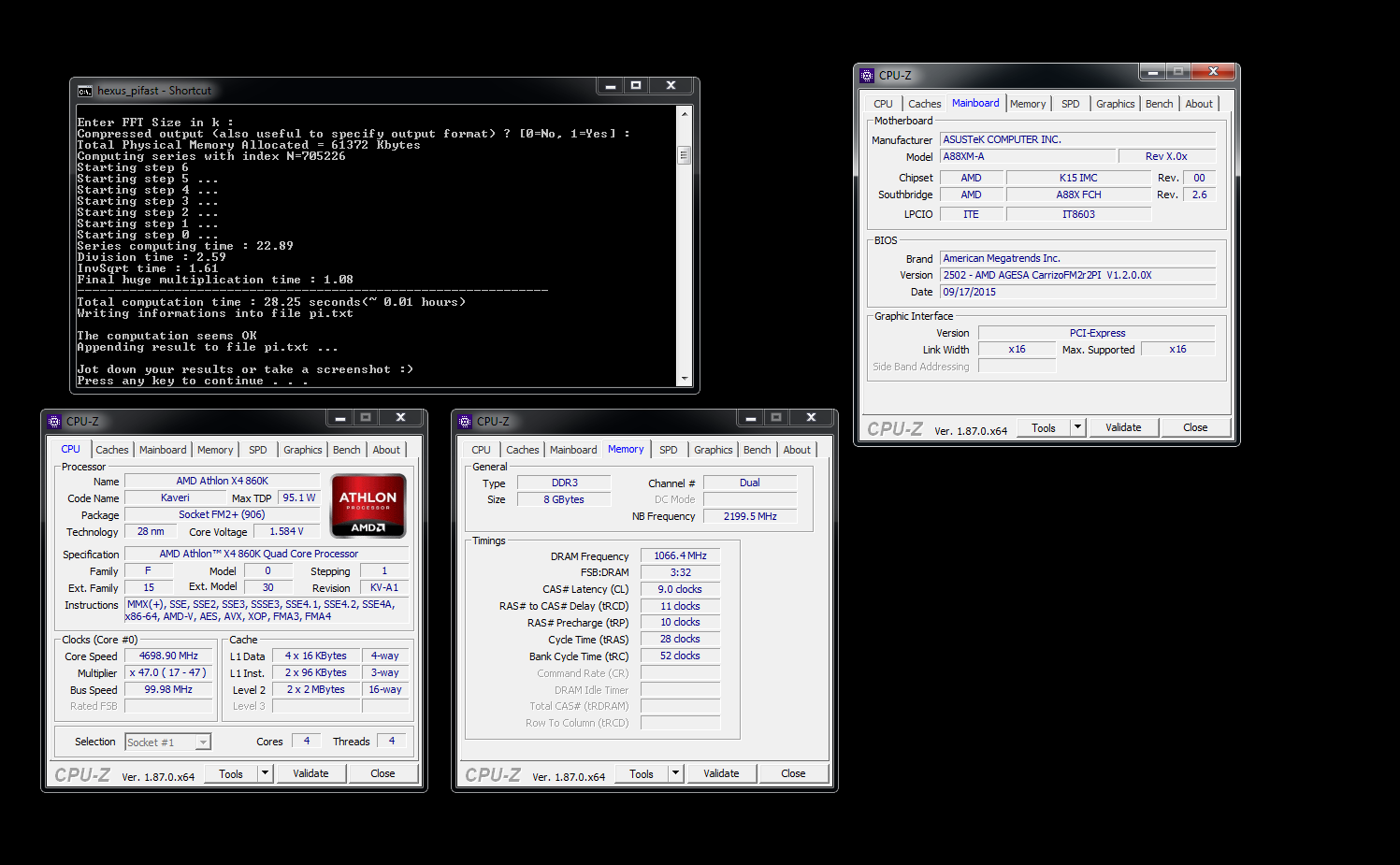The height and width of the screenshot is (865, 1400).
Task: Click Validate button in Memory window
Action: pos(721,773)
